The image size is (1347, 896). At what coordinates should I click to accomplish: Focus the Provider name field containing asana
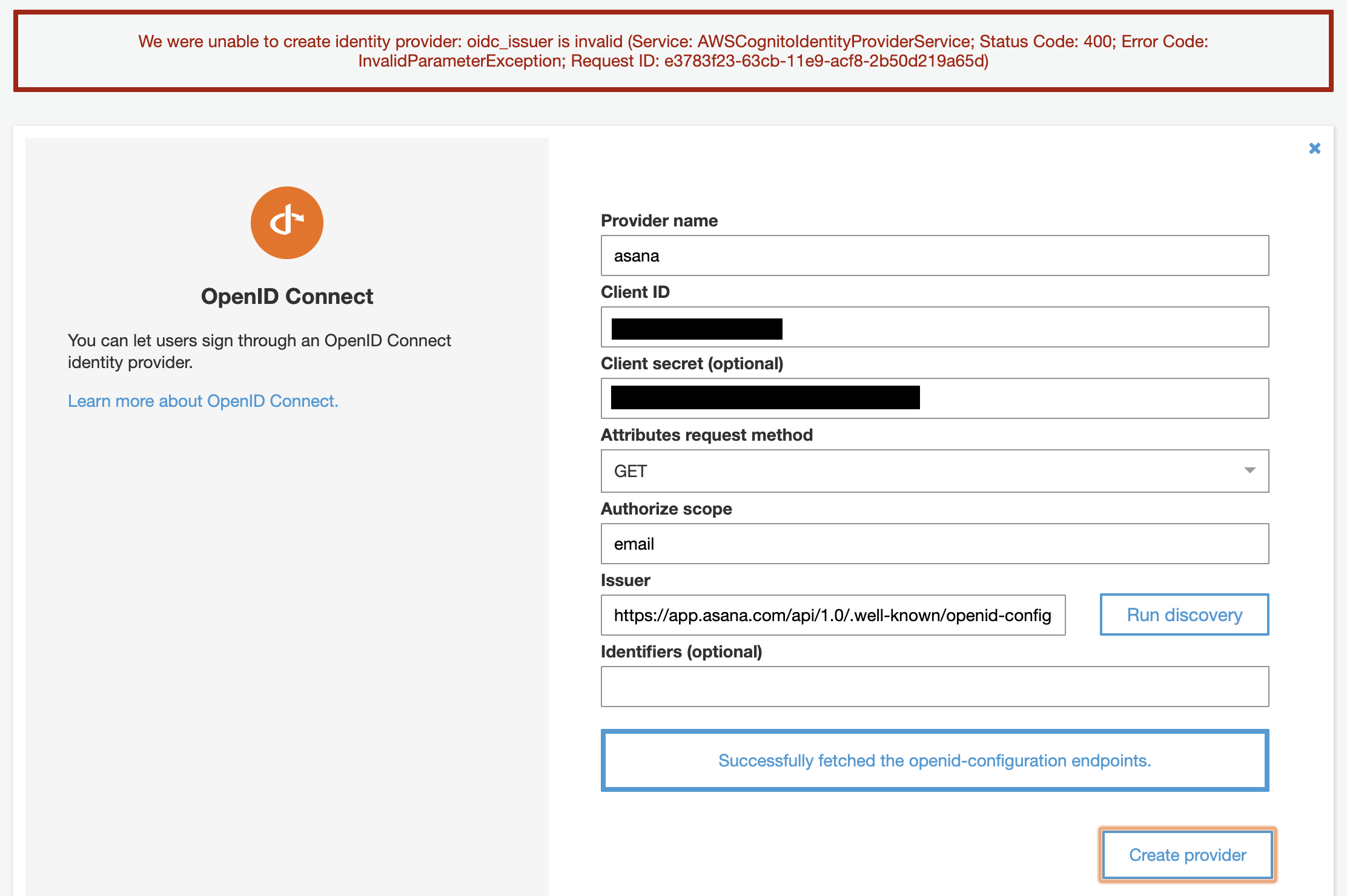click(x=934, y=256)
